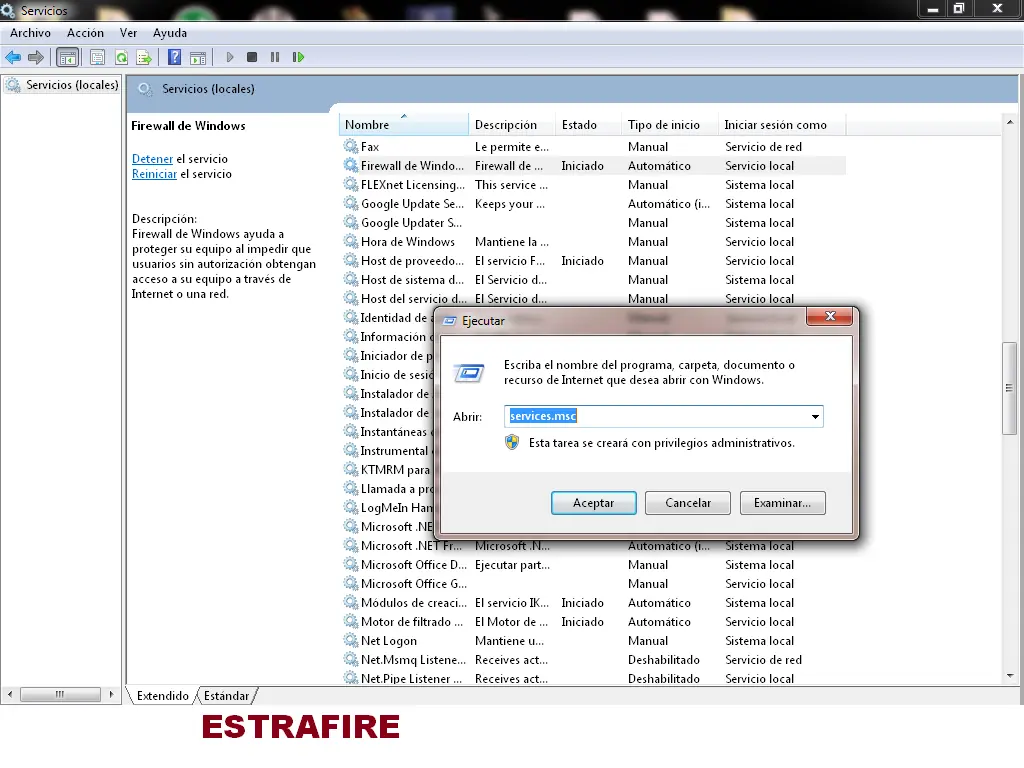
Task: Click the Detener service link
Action: [152, 159]
